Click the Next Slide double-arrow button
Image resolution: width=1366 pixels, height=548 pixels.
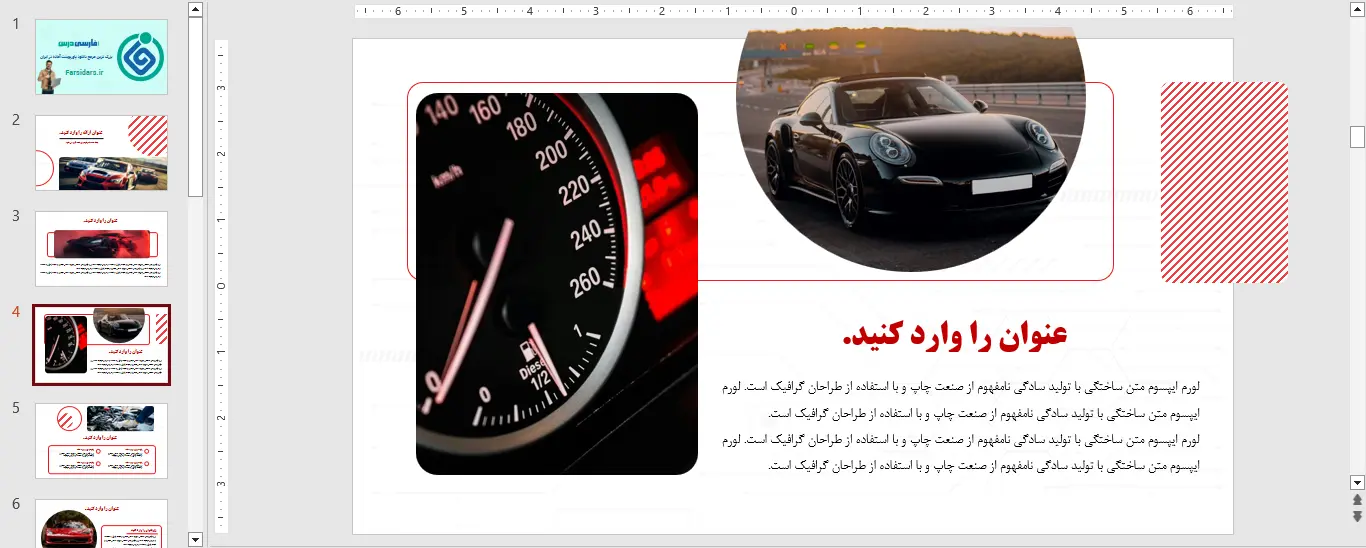tap(1357, 516)
